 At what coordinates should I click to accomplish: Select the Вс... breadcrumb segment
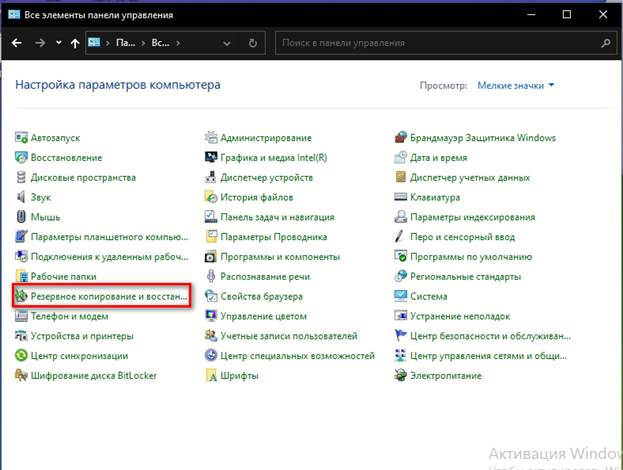point(161,43)
